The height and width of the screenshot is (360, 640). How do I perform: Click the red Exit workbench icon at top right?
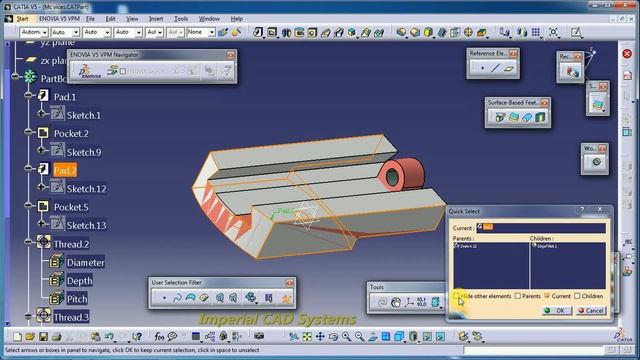point(627,53)
